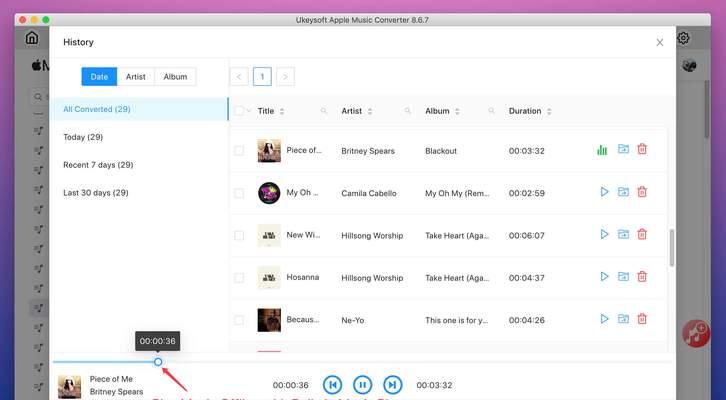Click the 00:04:37 duration cell

(x=526, y=278)
